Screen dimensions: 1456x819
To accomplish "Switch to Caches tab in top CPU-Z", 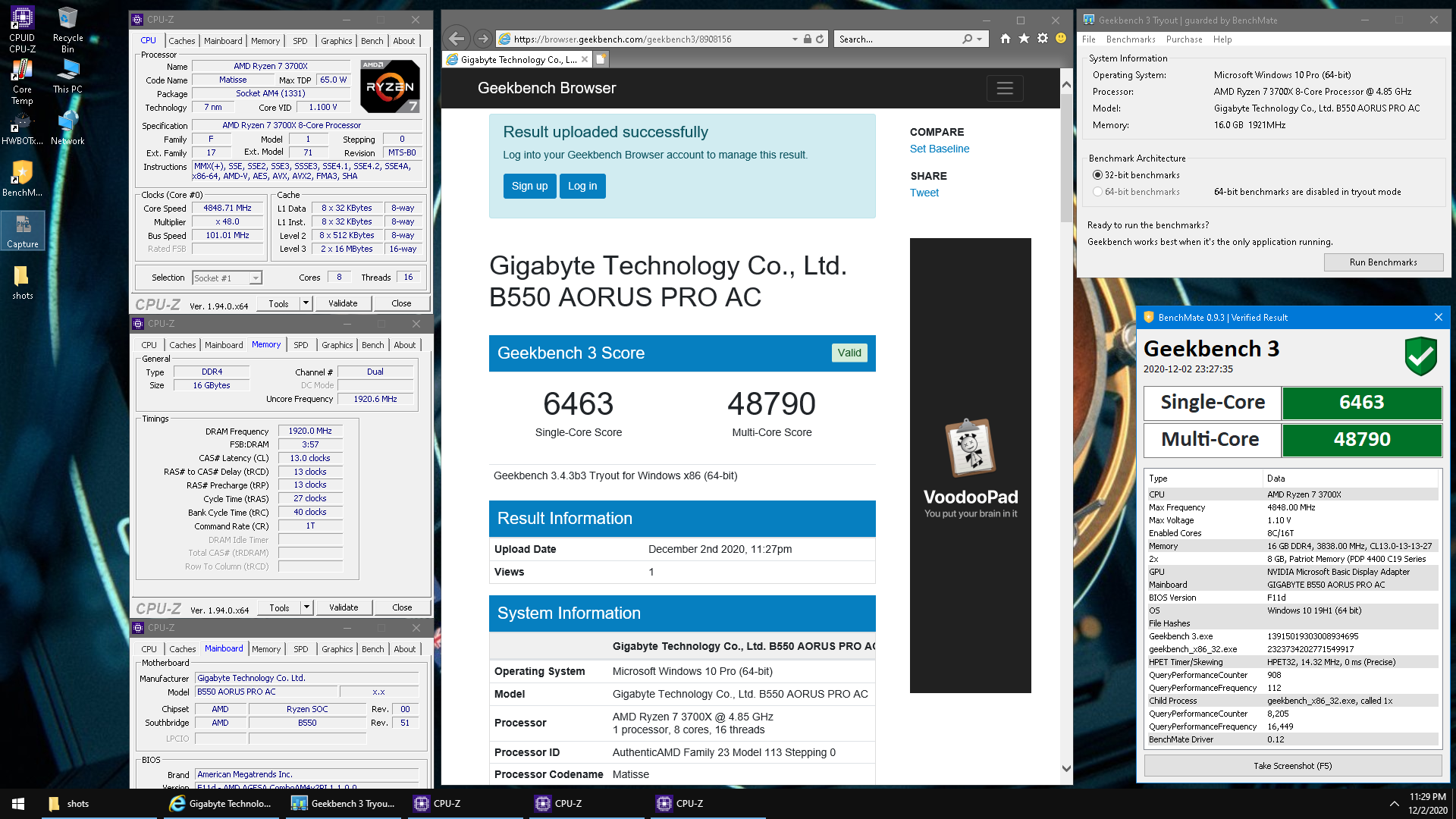I will tap(182, 41).
